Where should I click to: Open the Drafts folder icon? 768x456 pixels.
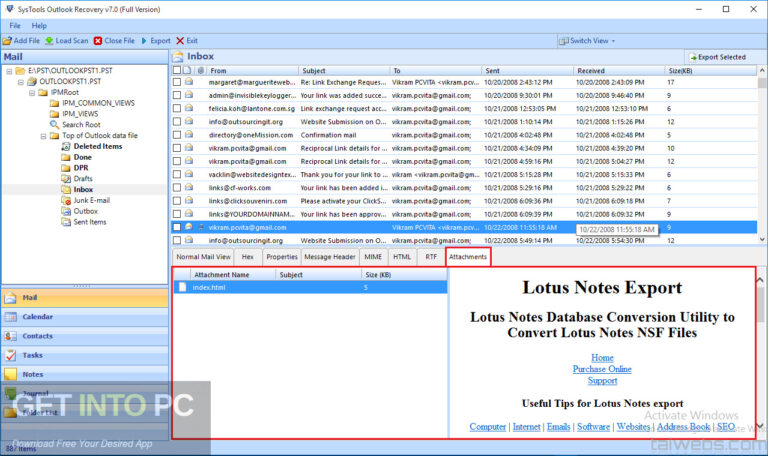(66, 179)
